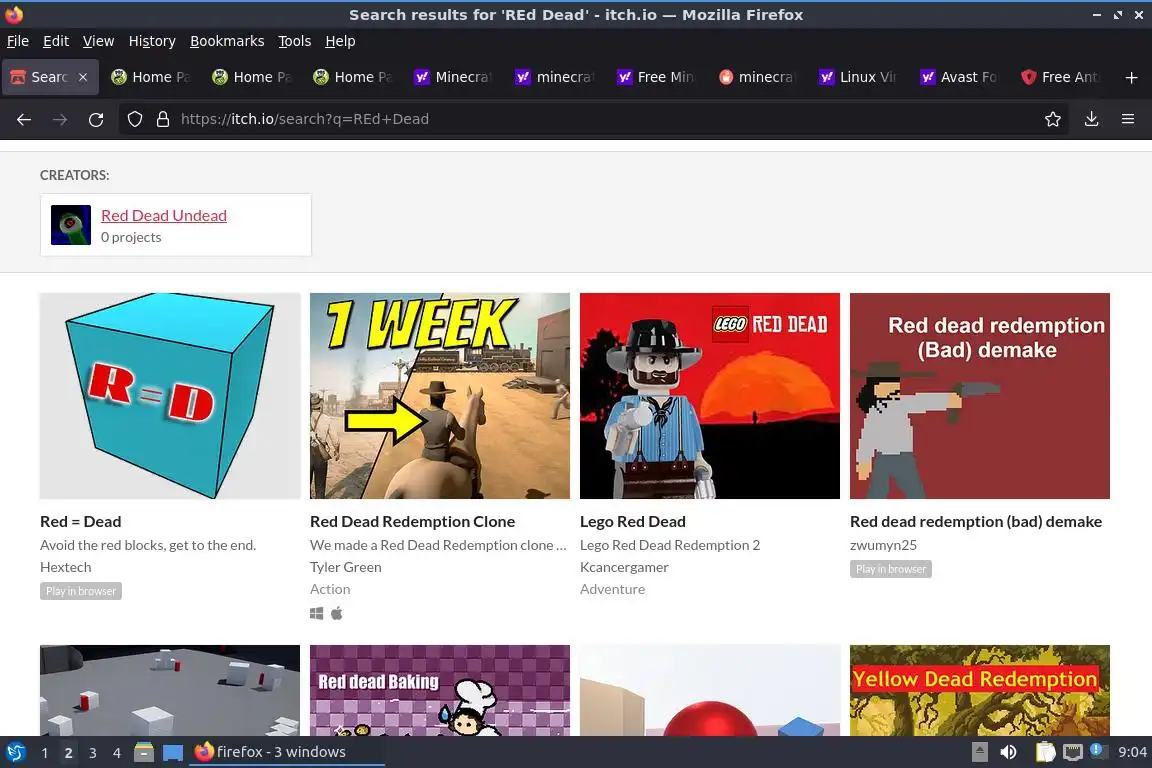Screen dimensions: 1152x768
Task: Bookmark this page with the star
Action: [1053, 119]
